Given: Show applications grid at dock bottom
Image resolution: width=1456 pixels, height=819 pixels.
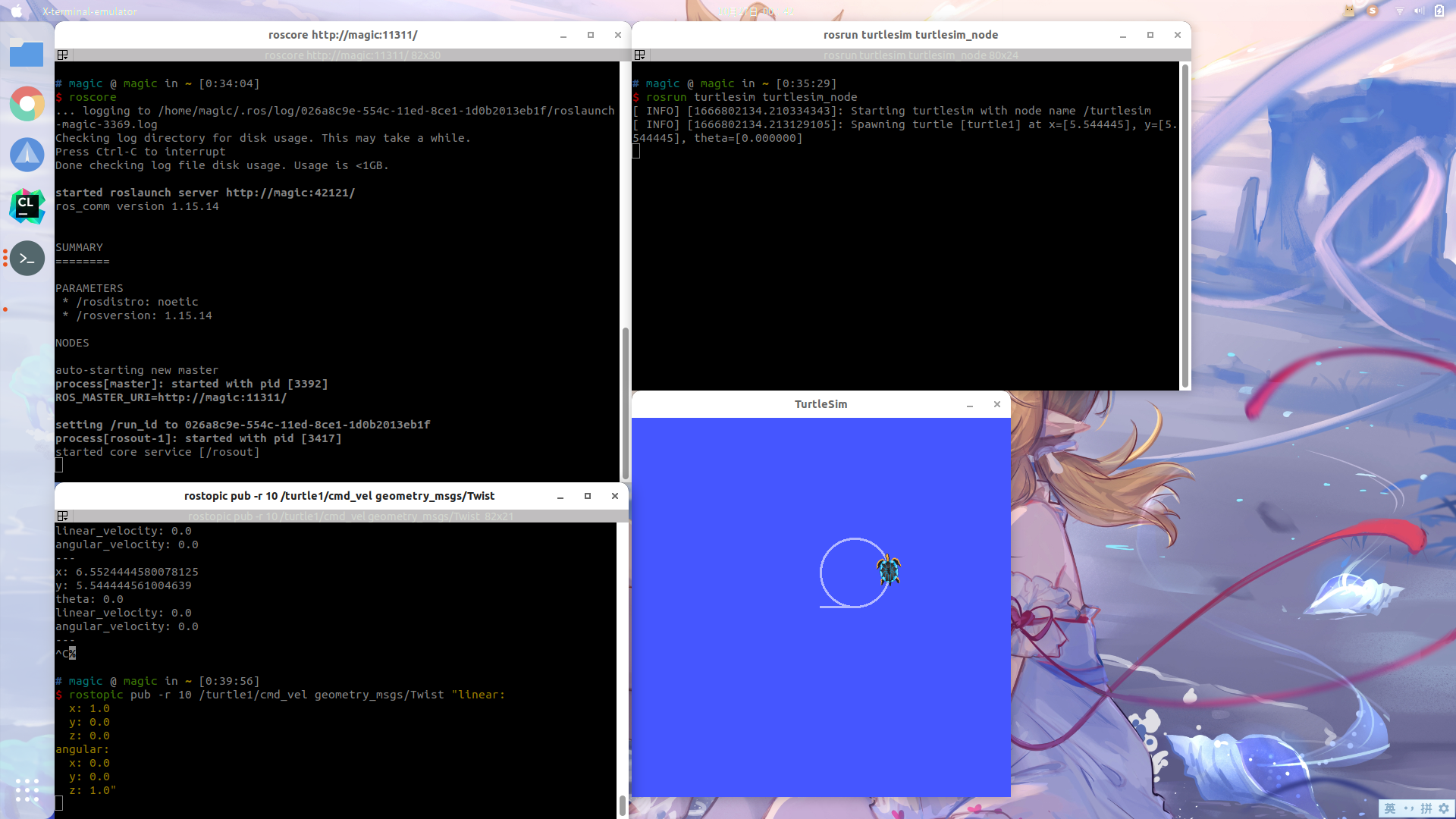Looking at the screenshot, I should [27, 790].
